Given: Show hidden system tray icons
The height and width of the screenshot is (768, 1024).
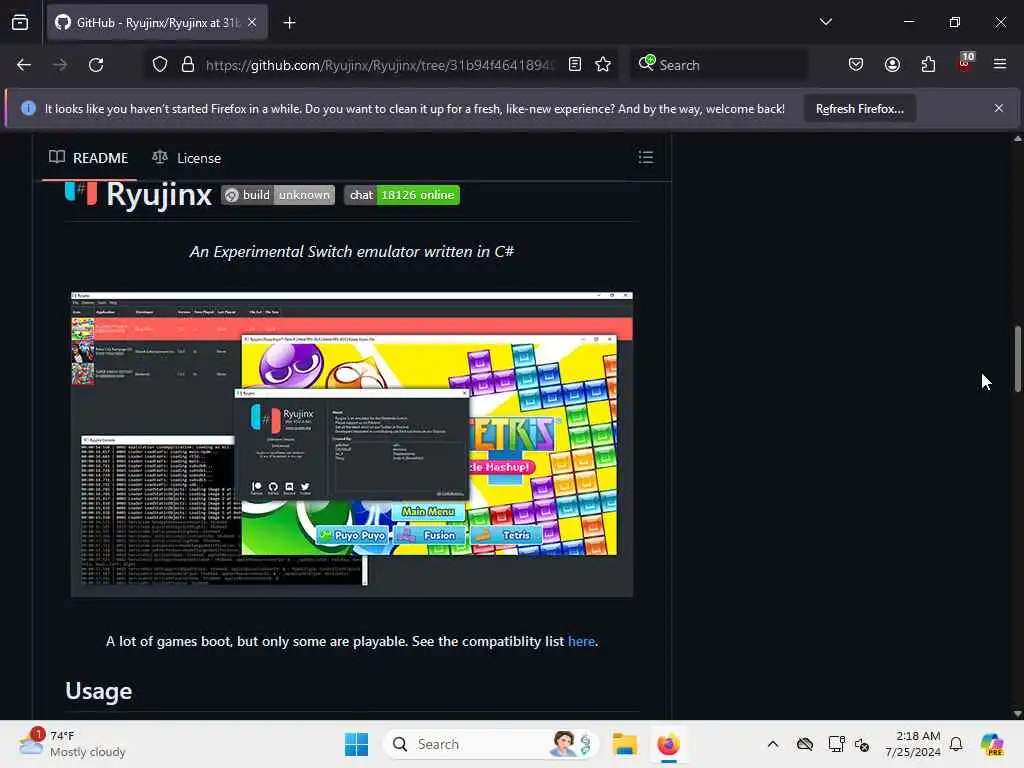Looking at the screenshot, I should [x=773, y=744].
